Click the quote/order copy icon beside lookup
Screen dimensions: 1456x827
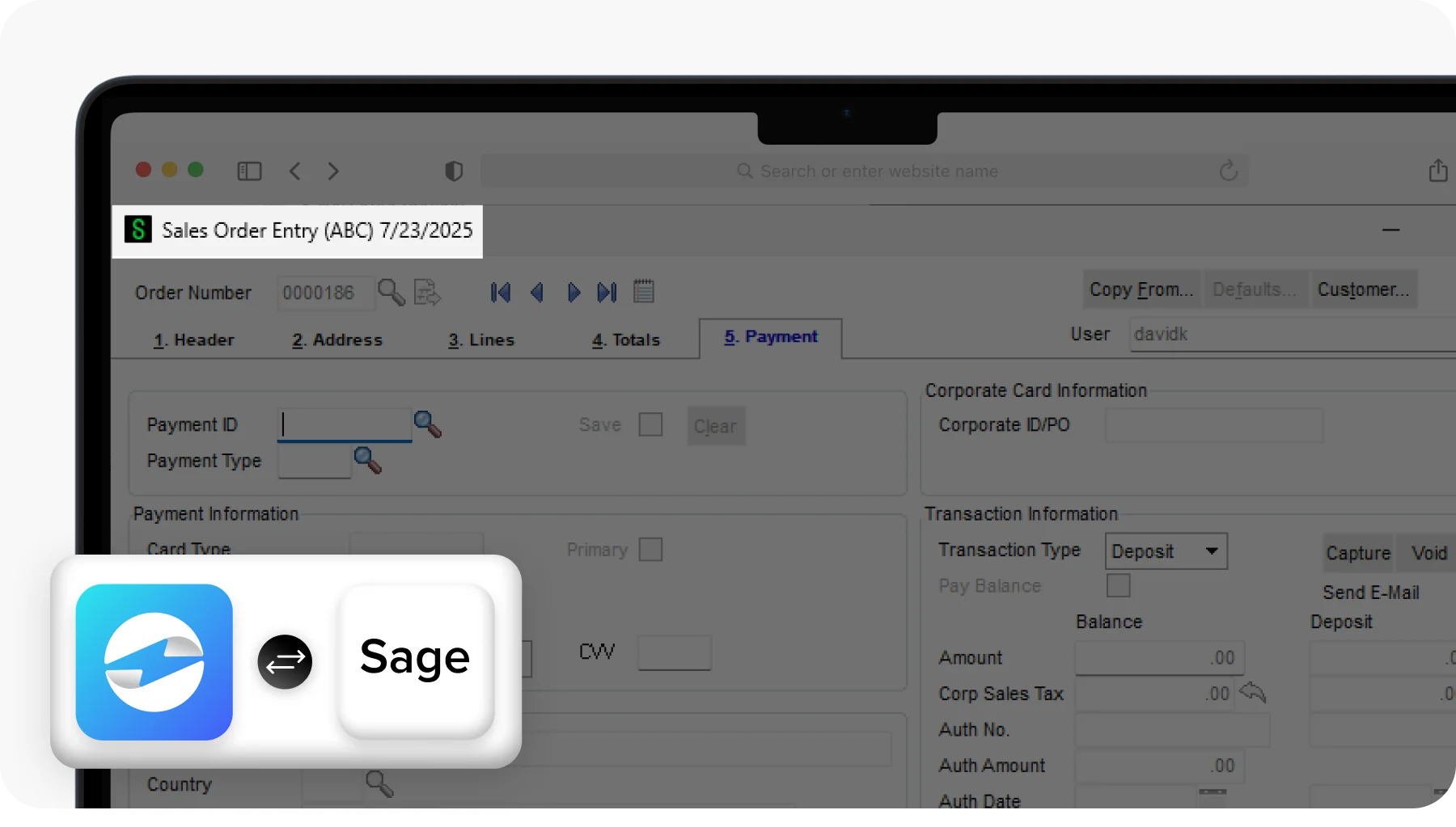pyautogui.click(x=427, y=292)
